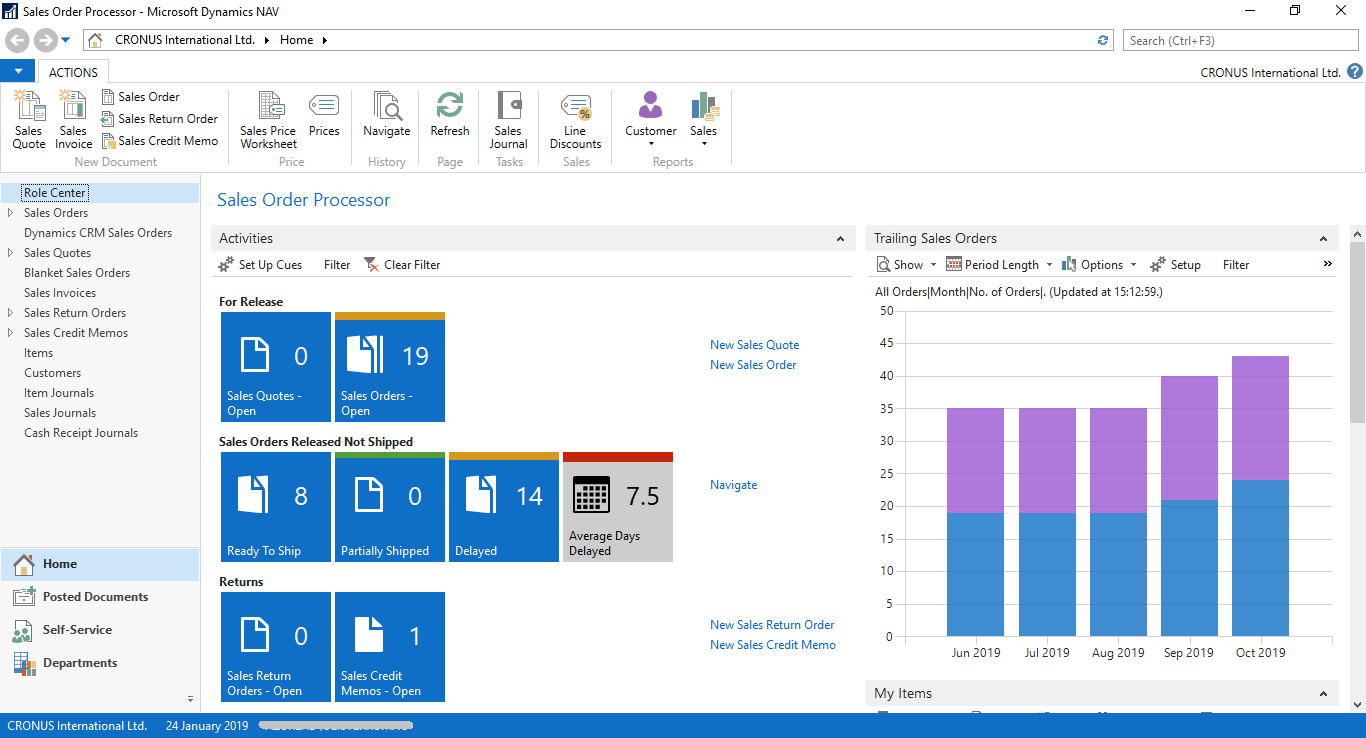Click Filter in Trailing Sales Orders
Screen dimensions: 1366x738
click(1236, 265)
